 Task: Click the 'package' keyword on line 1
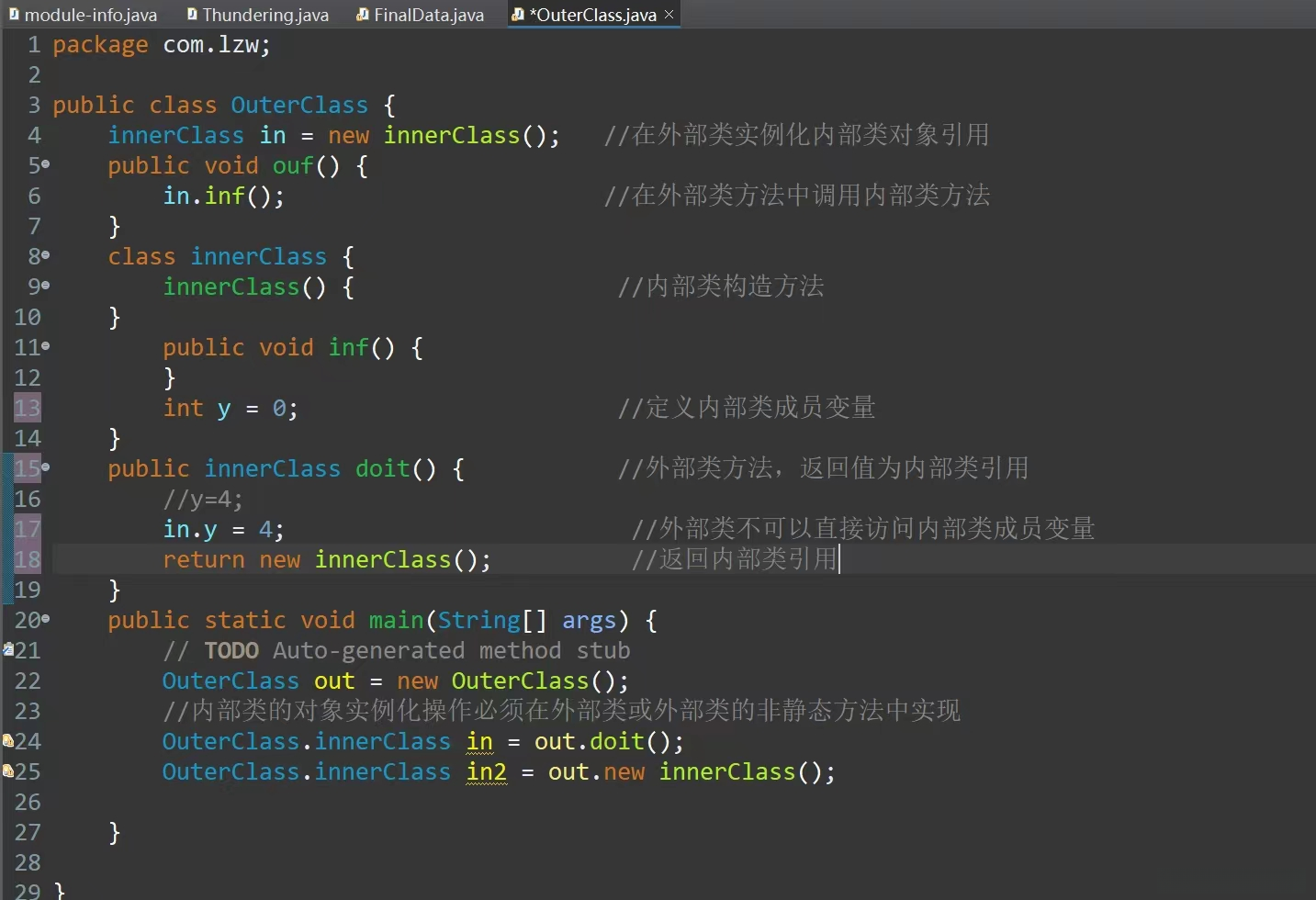point(100,45)
